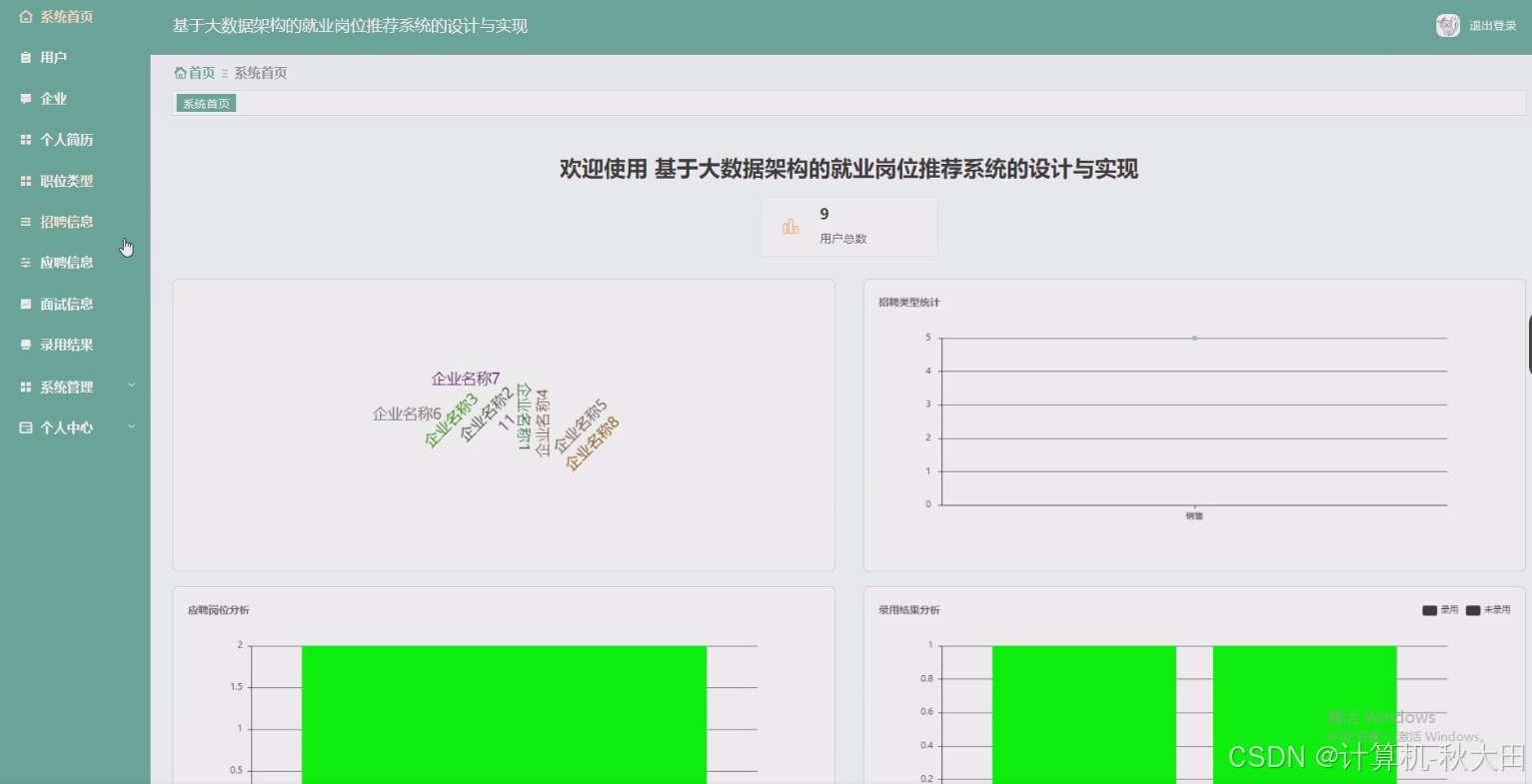Toggle the 录用 legend item
This screenshot has width=1532, height=784.
point(1440,610)
